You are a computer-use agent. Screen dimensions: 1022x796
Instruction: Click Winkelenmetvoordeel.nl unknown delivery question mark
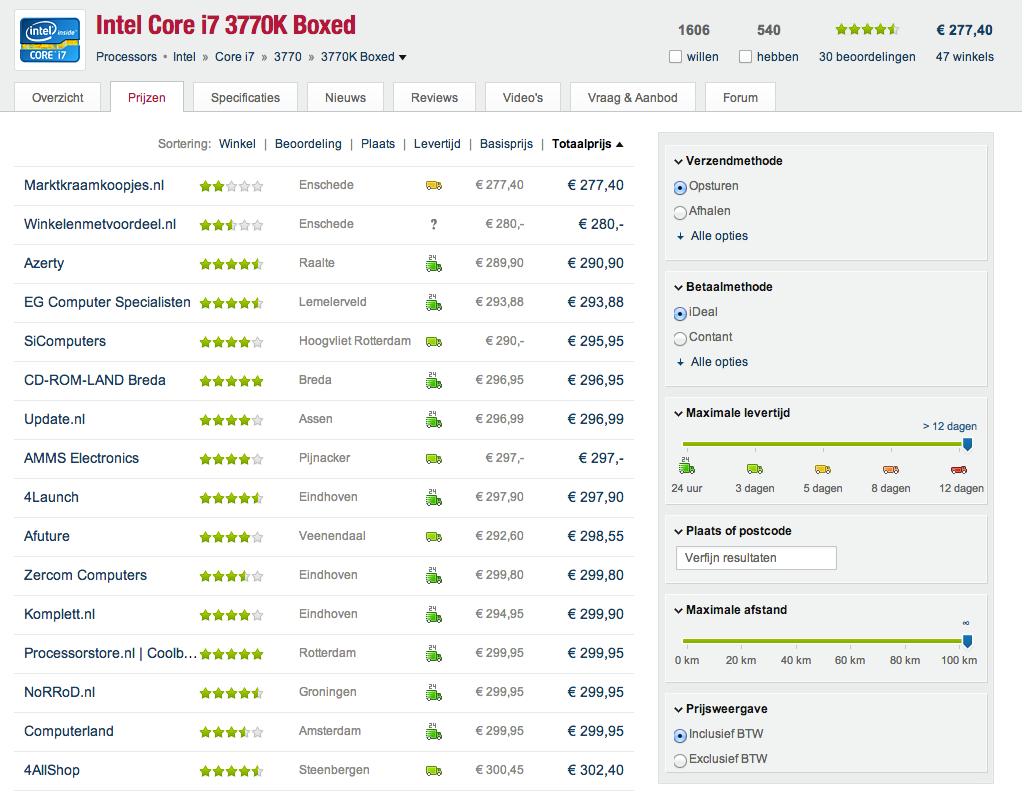[433, 224]
